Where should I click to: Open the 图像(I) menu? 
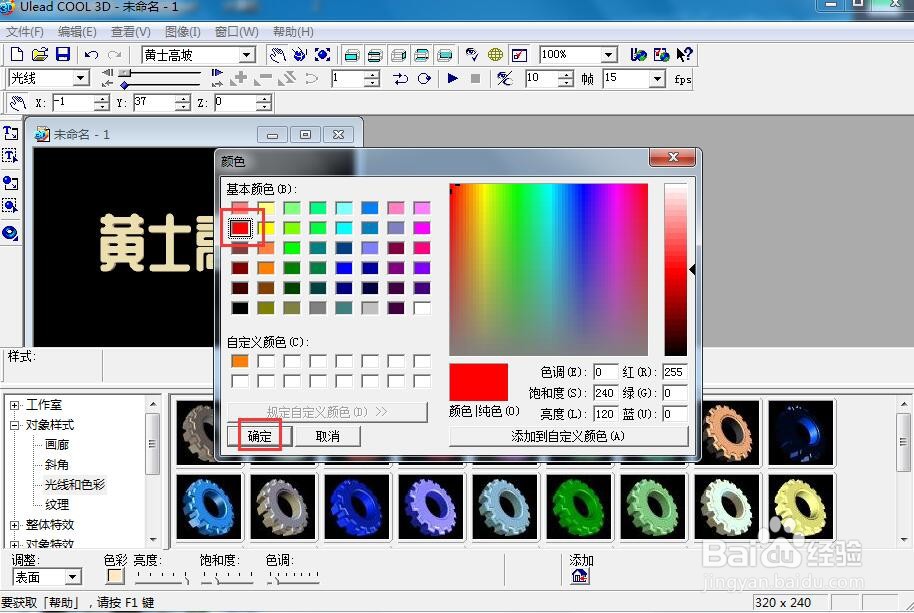182,31
